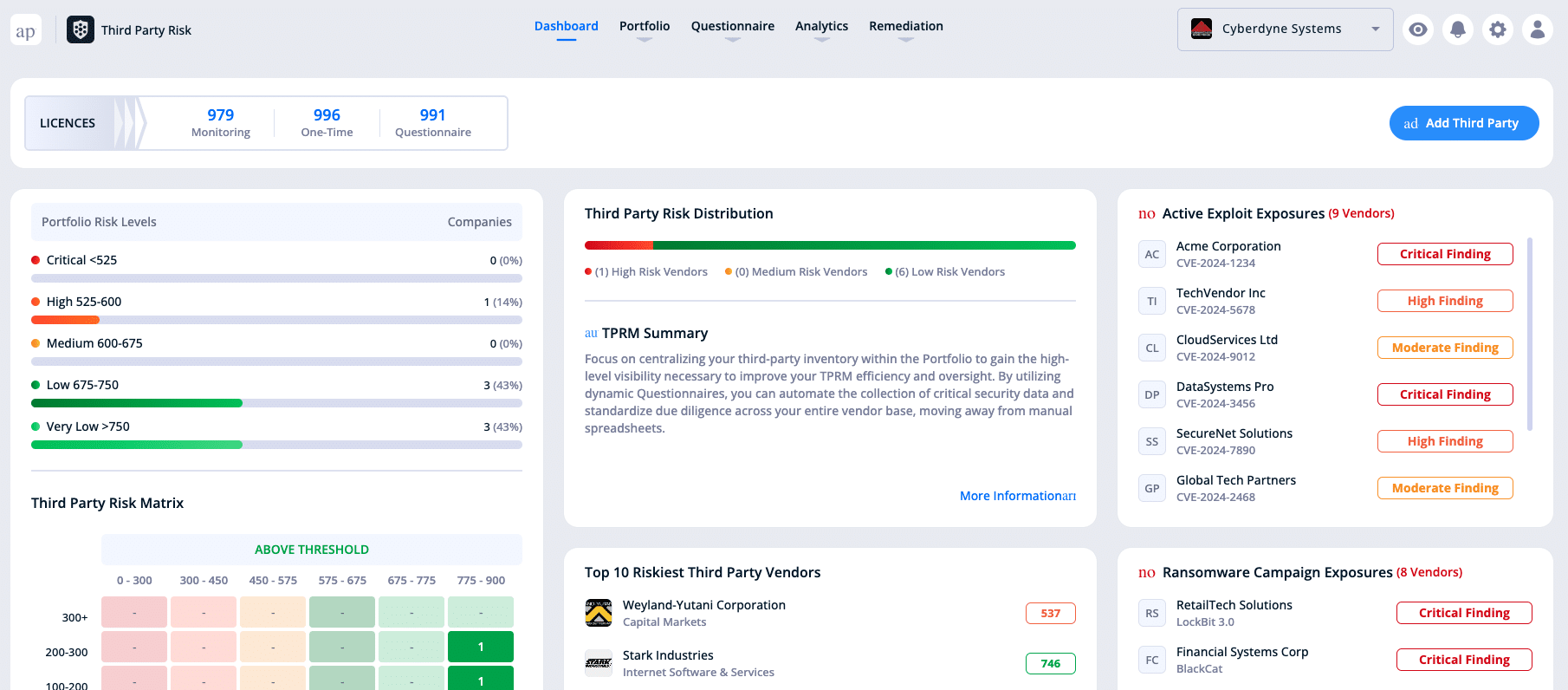
Task: Click the High Risk Vendors legend dot
Action: click(x=588, y=272)
